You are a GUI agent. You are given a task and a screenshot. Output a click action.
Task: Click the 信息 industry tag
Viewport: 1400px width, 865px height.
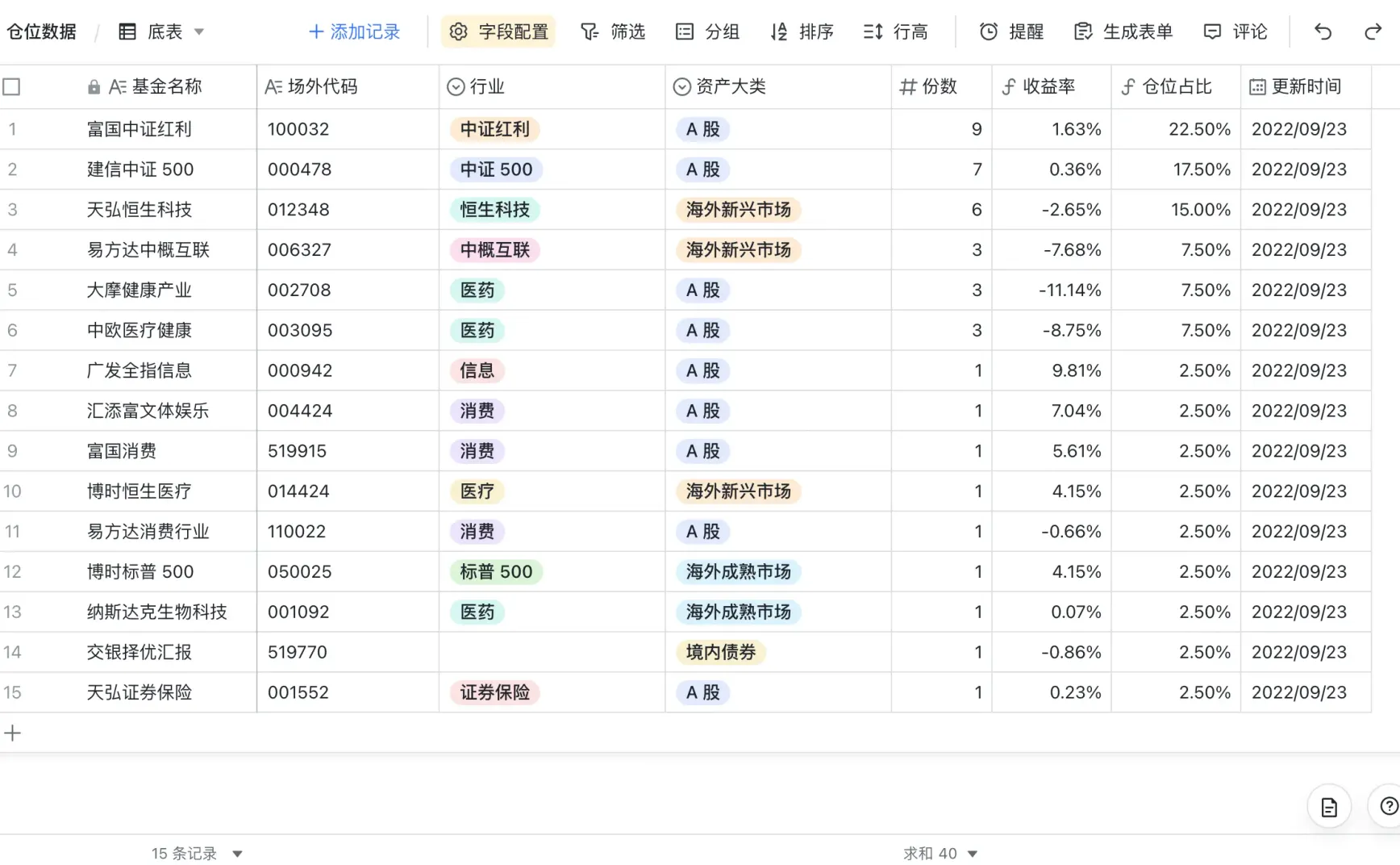pyautogui.click(x=477, y=371)
